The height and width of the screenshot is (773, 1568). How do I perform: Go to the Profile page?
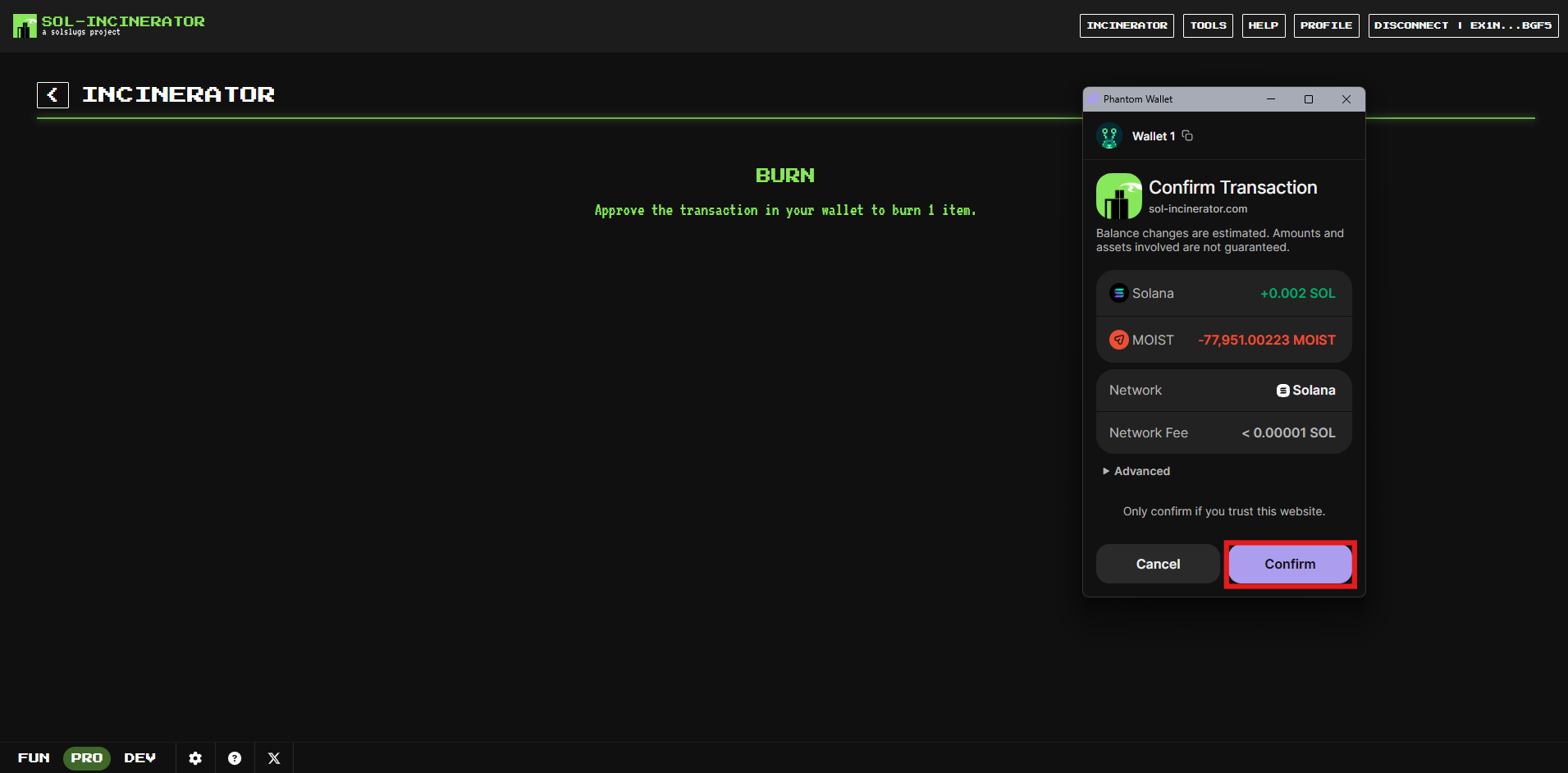coord(1326,25)
